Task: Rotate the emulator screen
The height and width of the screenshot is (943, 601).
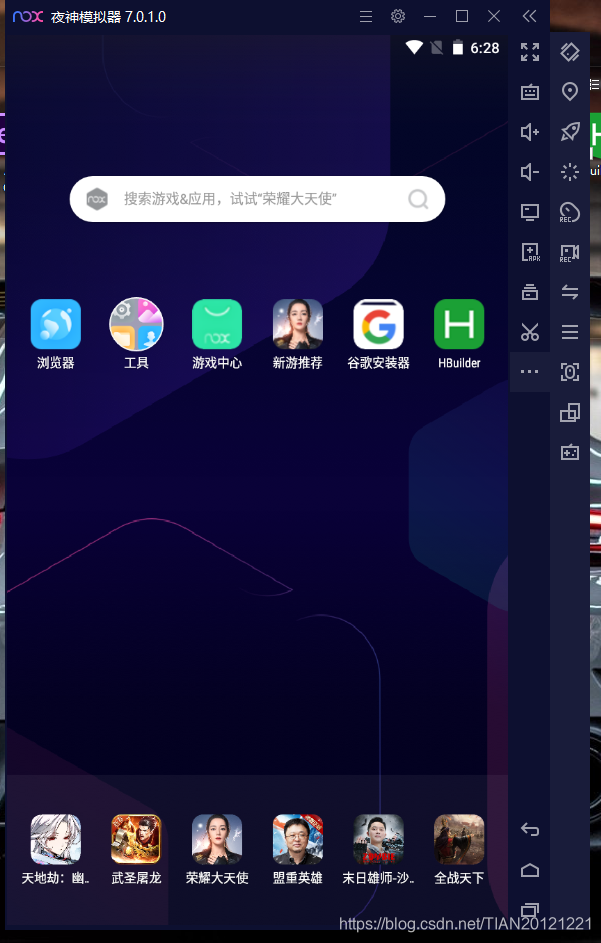Action: tap(570, 52)
